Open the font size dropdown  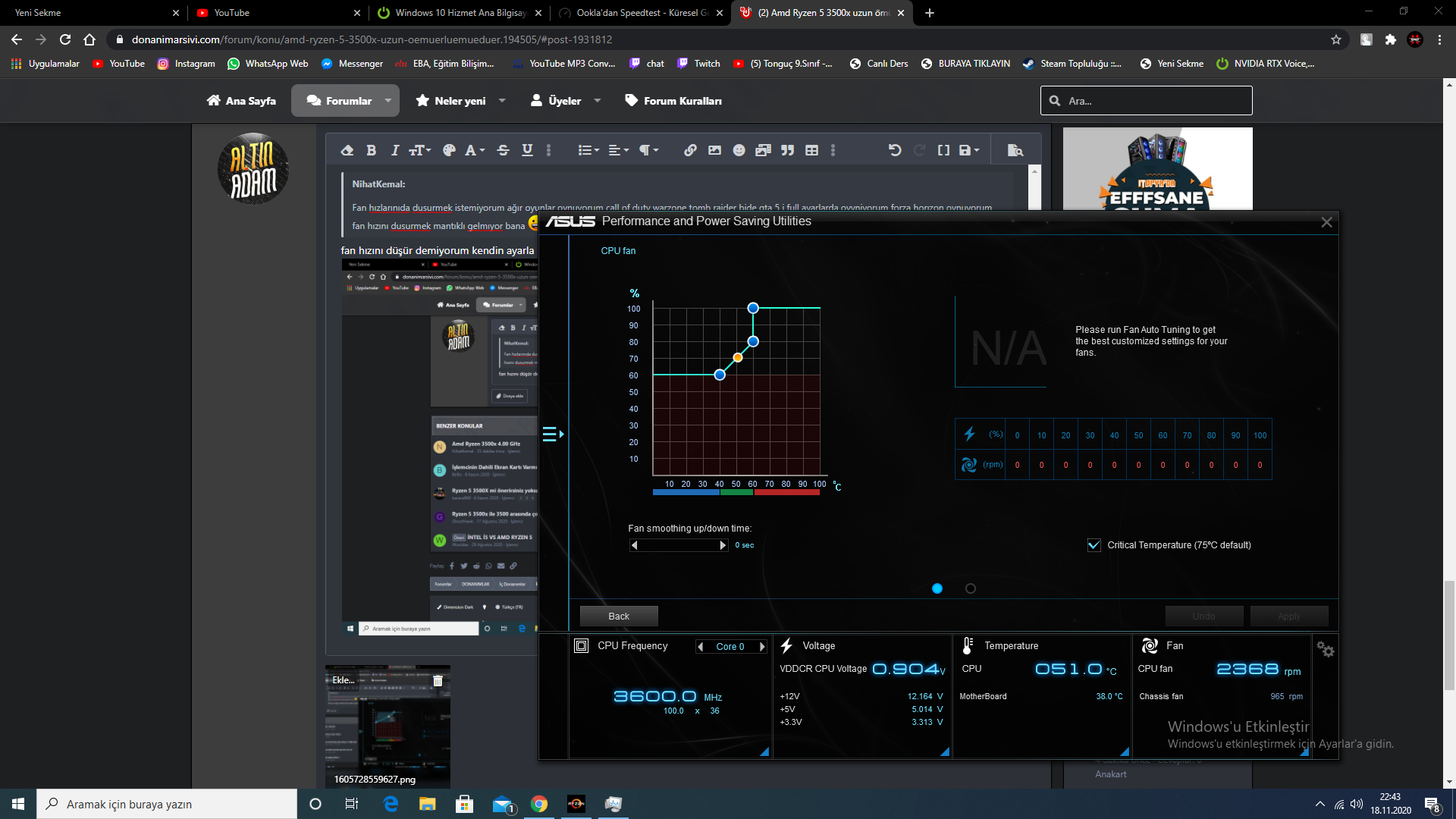coord(419,150)
